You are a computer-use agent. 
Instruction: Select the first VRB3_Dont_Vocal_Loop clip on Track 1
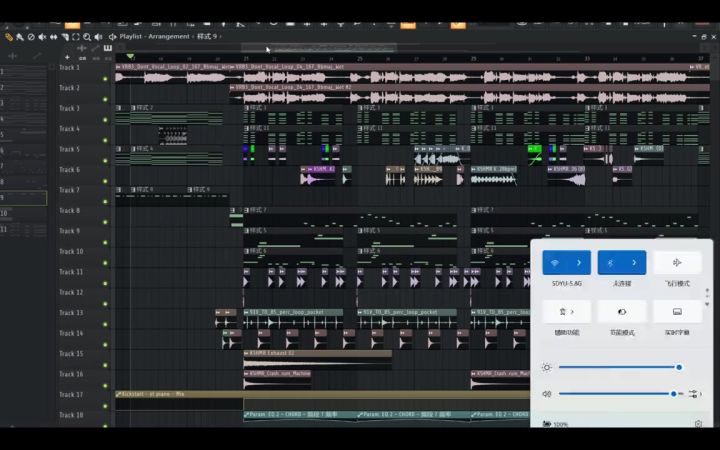(172, 73)
